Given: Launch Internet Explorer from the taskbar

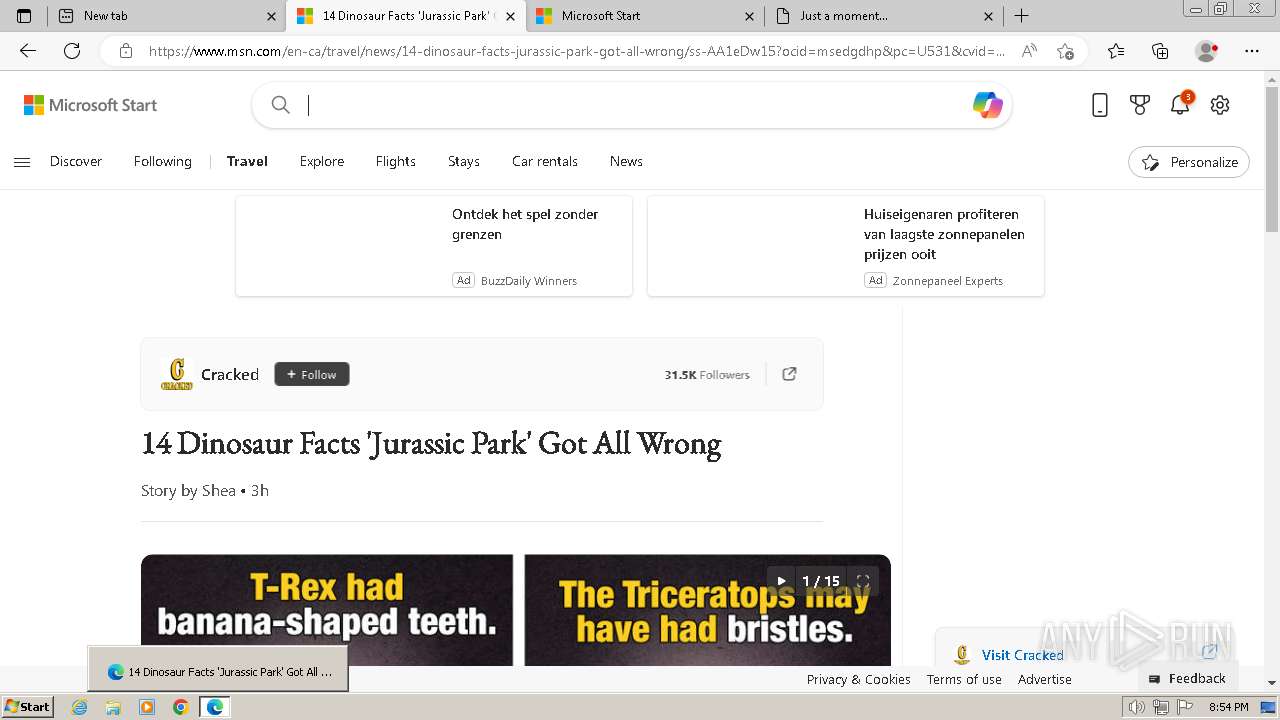Looking at the screenshot, I should click(x=80, y=707).
